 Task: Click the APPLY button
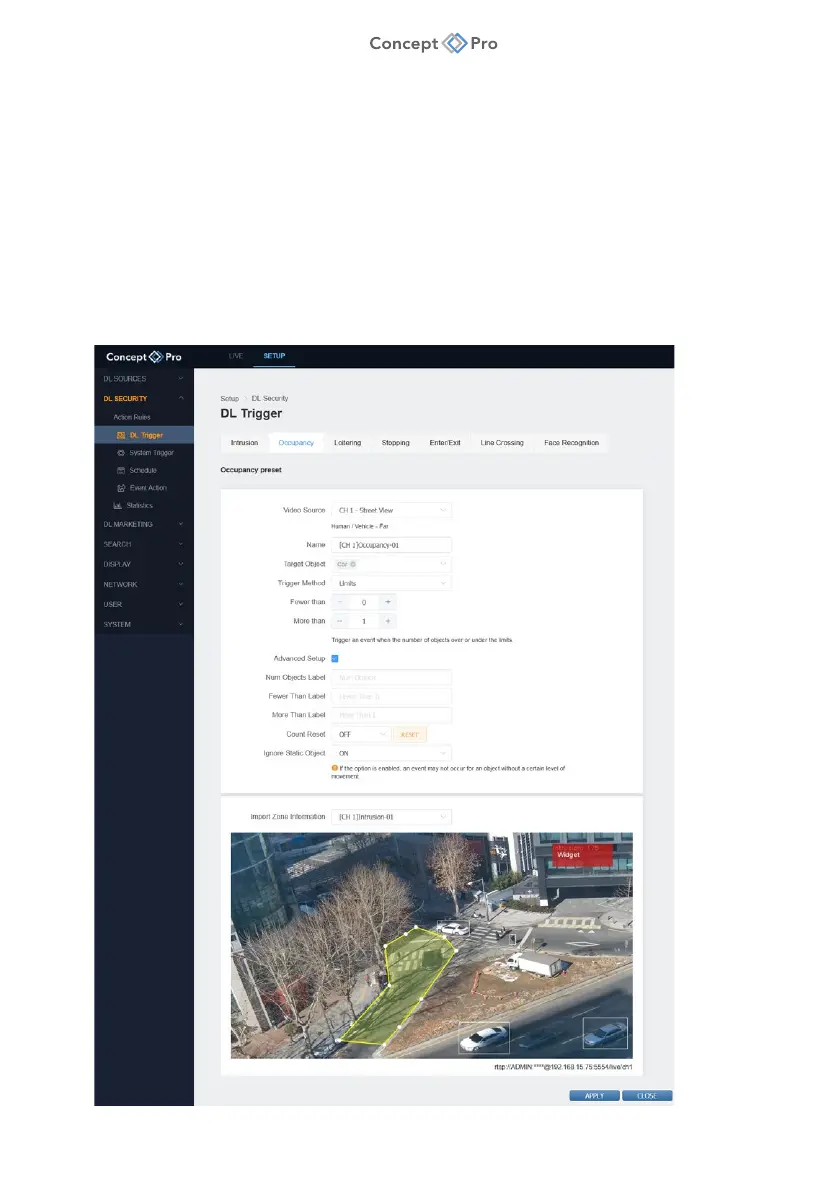594,1096
